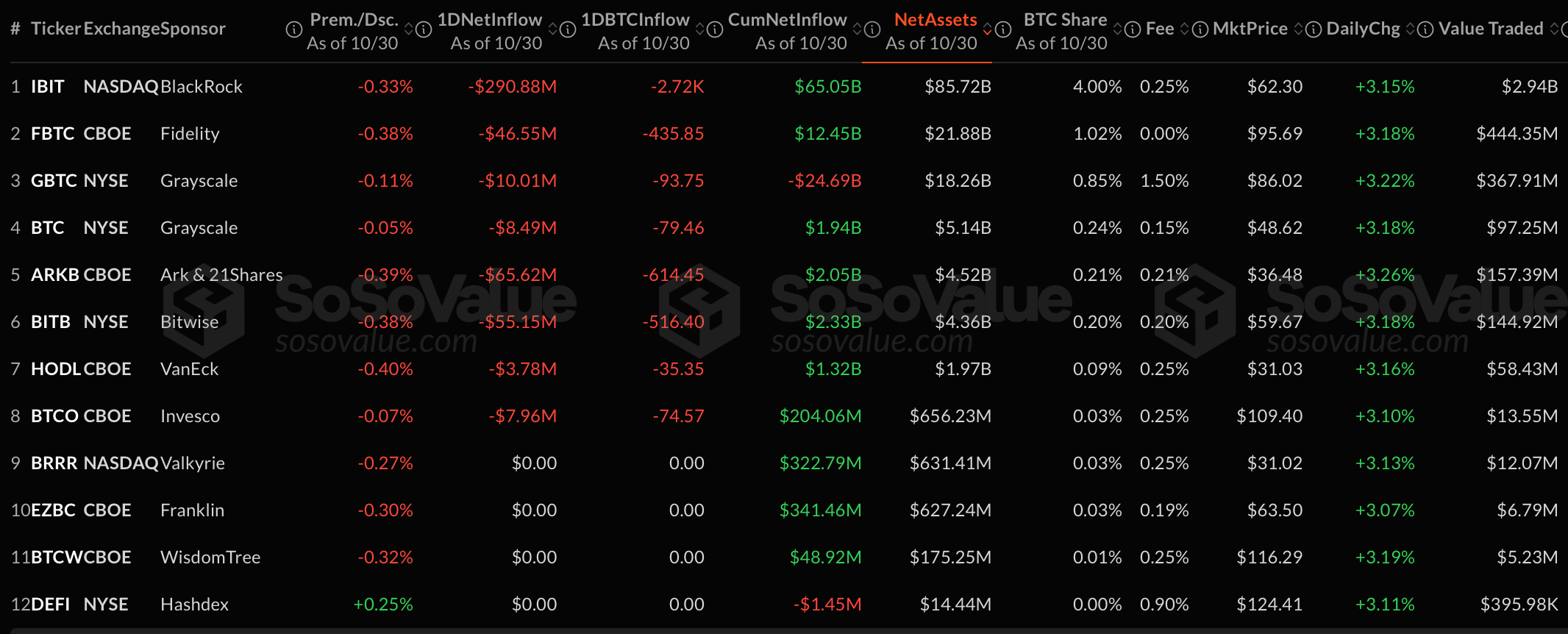This screenshot has height=634, width=1568.
Task: Click the info icon before Prem./Dsc. header
Action: [x=293, y=29]
